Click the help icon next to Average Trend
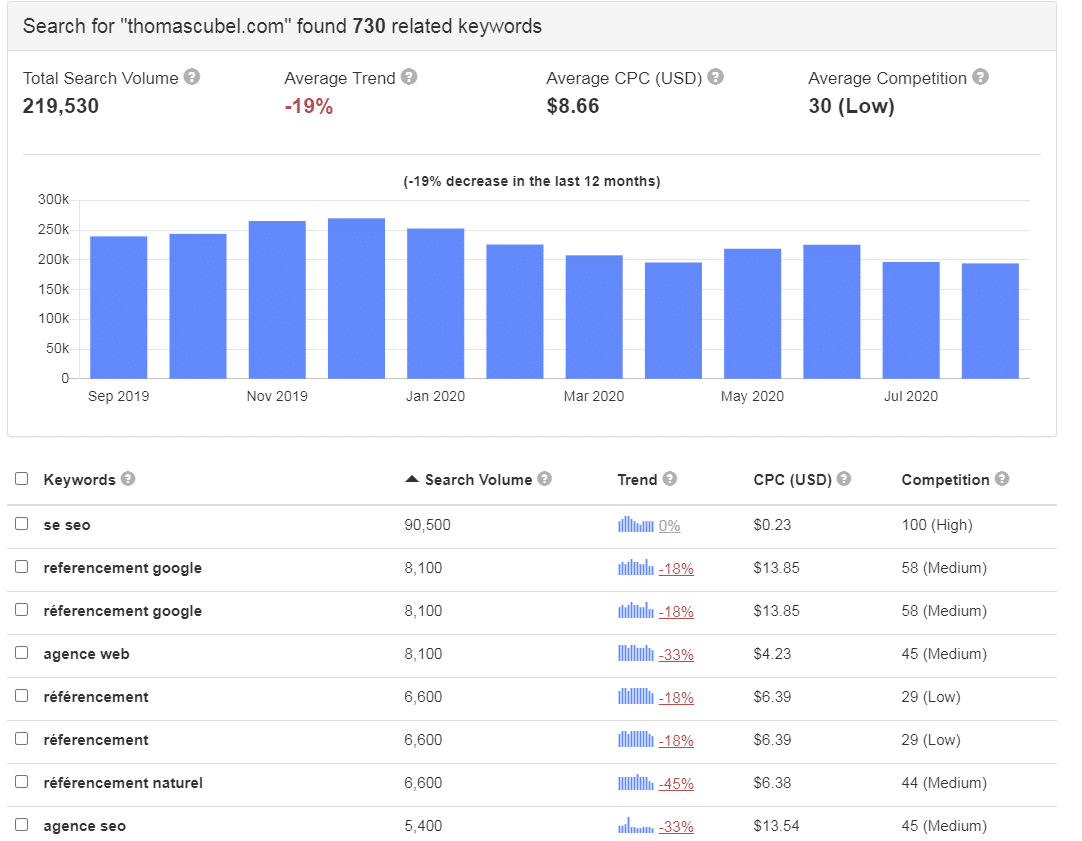1082x841 pixels. point(410,77)
